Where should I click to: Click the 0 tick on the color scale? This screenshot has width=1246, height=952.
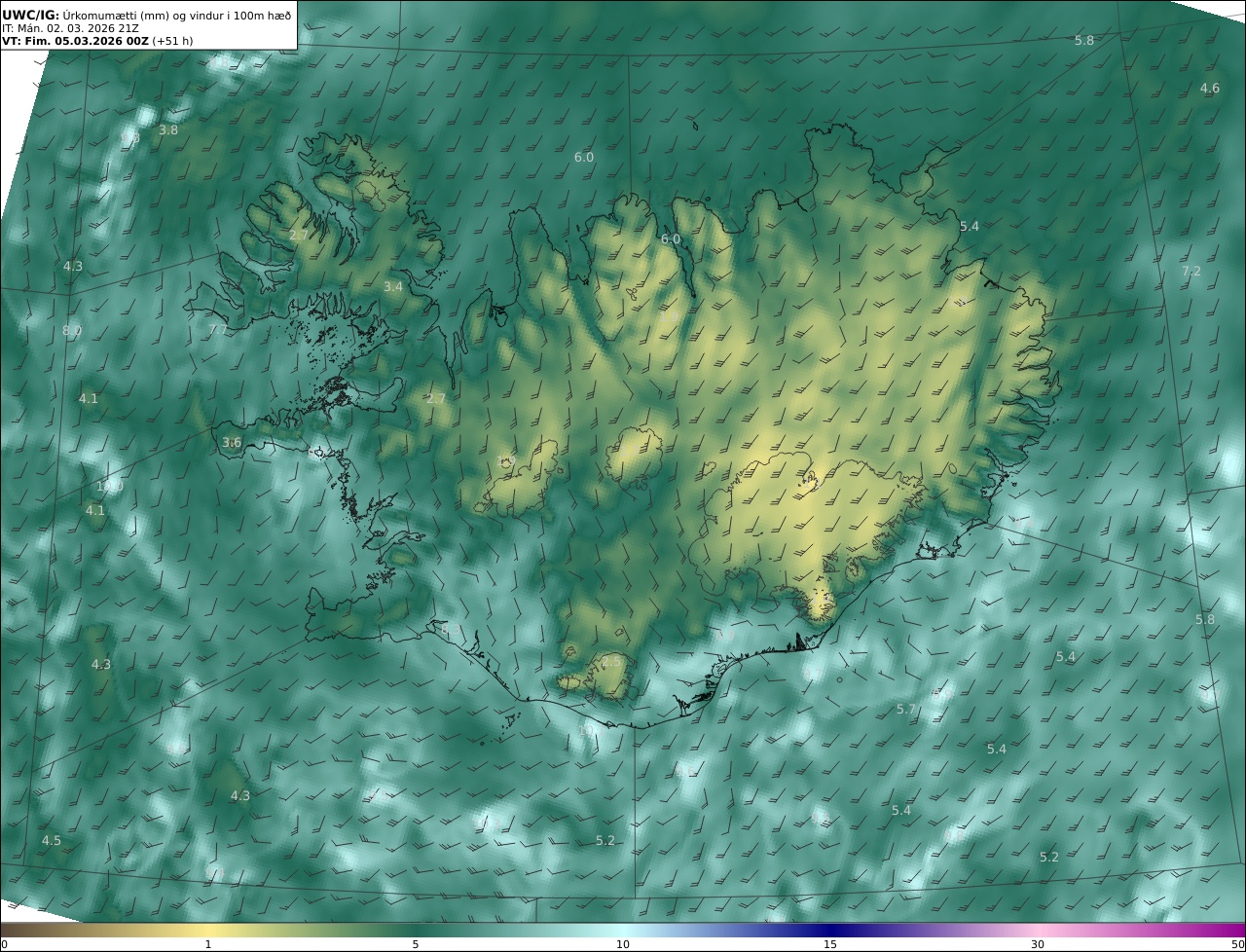tap(4, 945)
